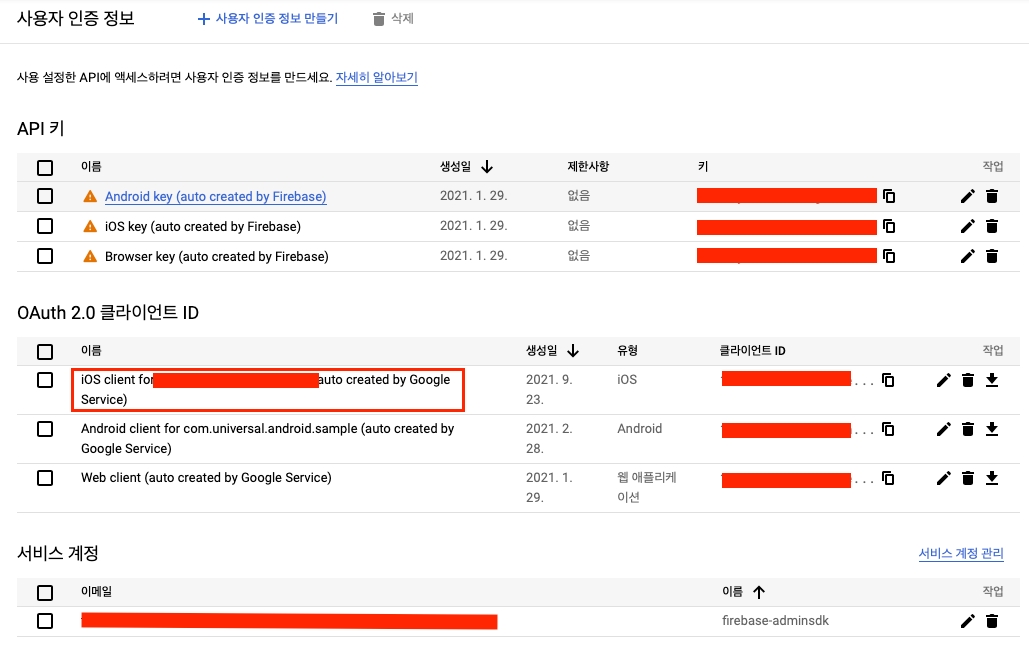1029x650 pixels.
Task: Open the 자세히 알아보기 link
Action: pyautogui.click(x=376, y=77)
